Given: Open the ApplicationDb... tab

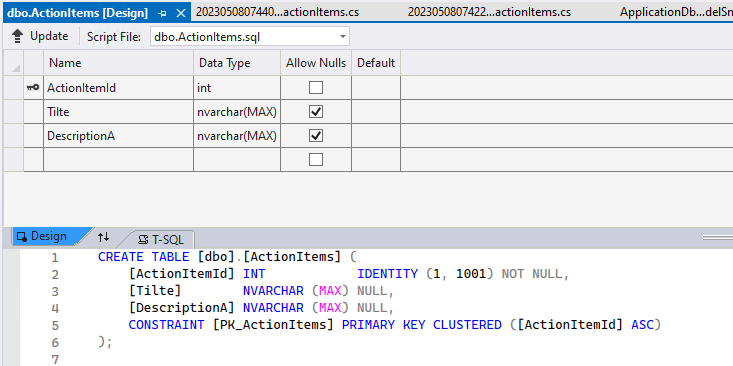Looking at the screenshot, I should 676,12.
